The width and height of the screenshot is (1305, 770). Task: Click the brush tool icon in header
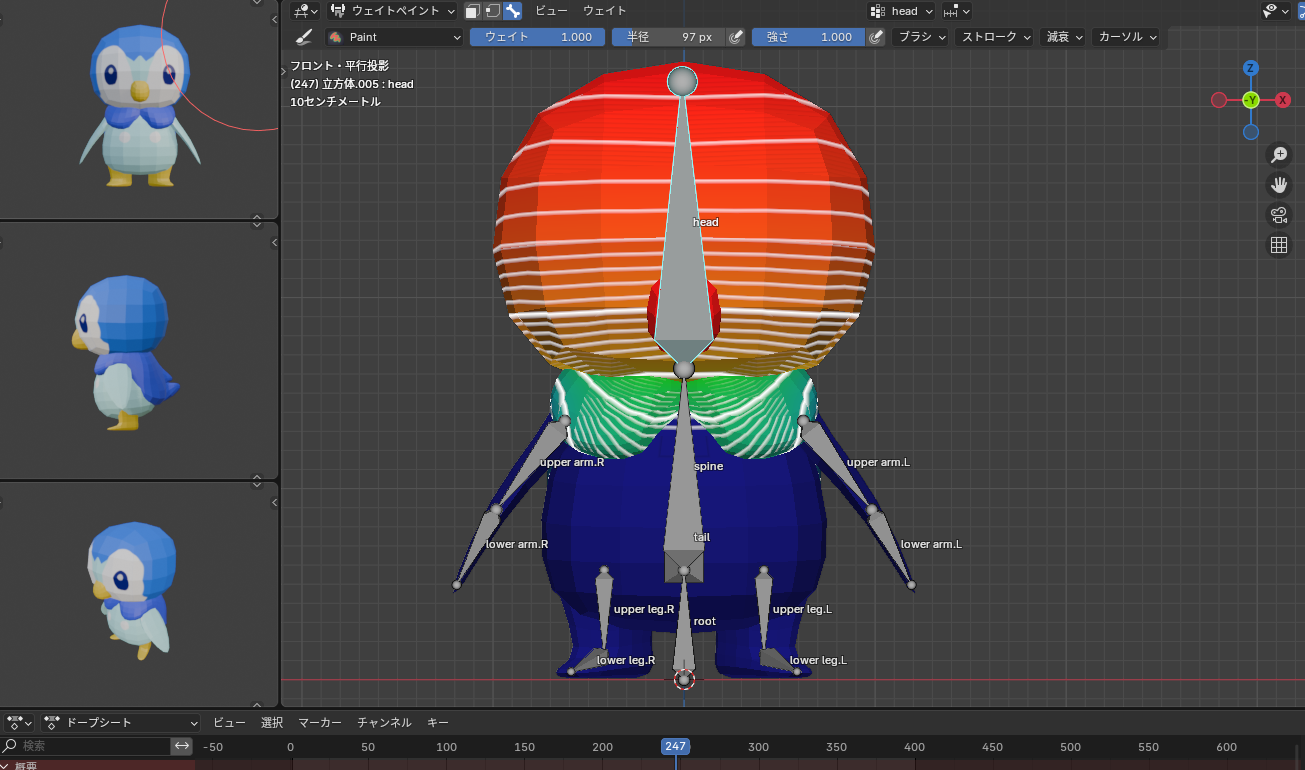tap(305, 37)
